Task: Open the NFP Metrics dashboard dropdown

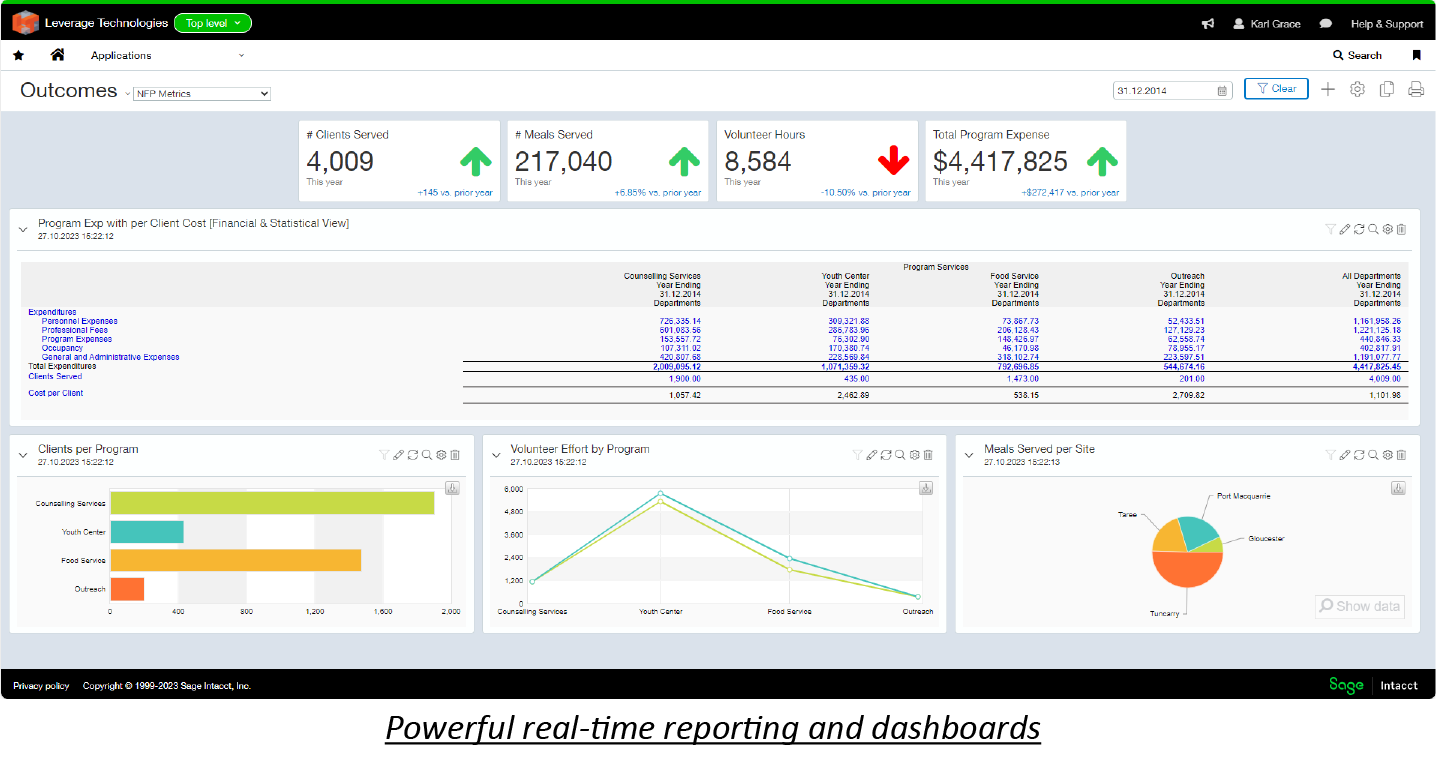Action: click(x=202, y=94)
